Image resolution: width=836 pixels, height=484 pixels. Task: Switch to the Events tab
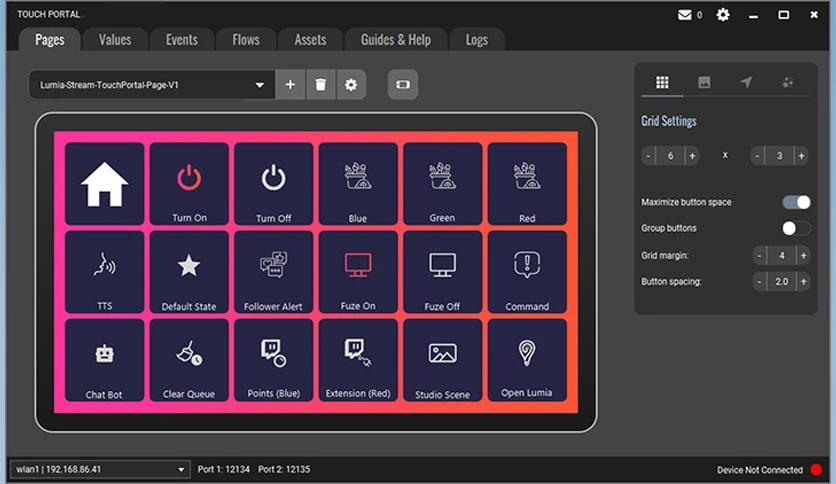182,40
